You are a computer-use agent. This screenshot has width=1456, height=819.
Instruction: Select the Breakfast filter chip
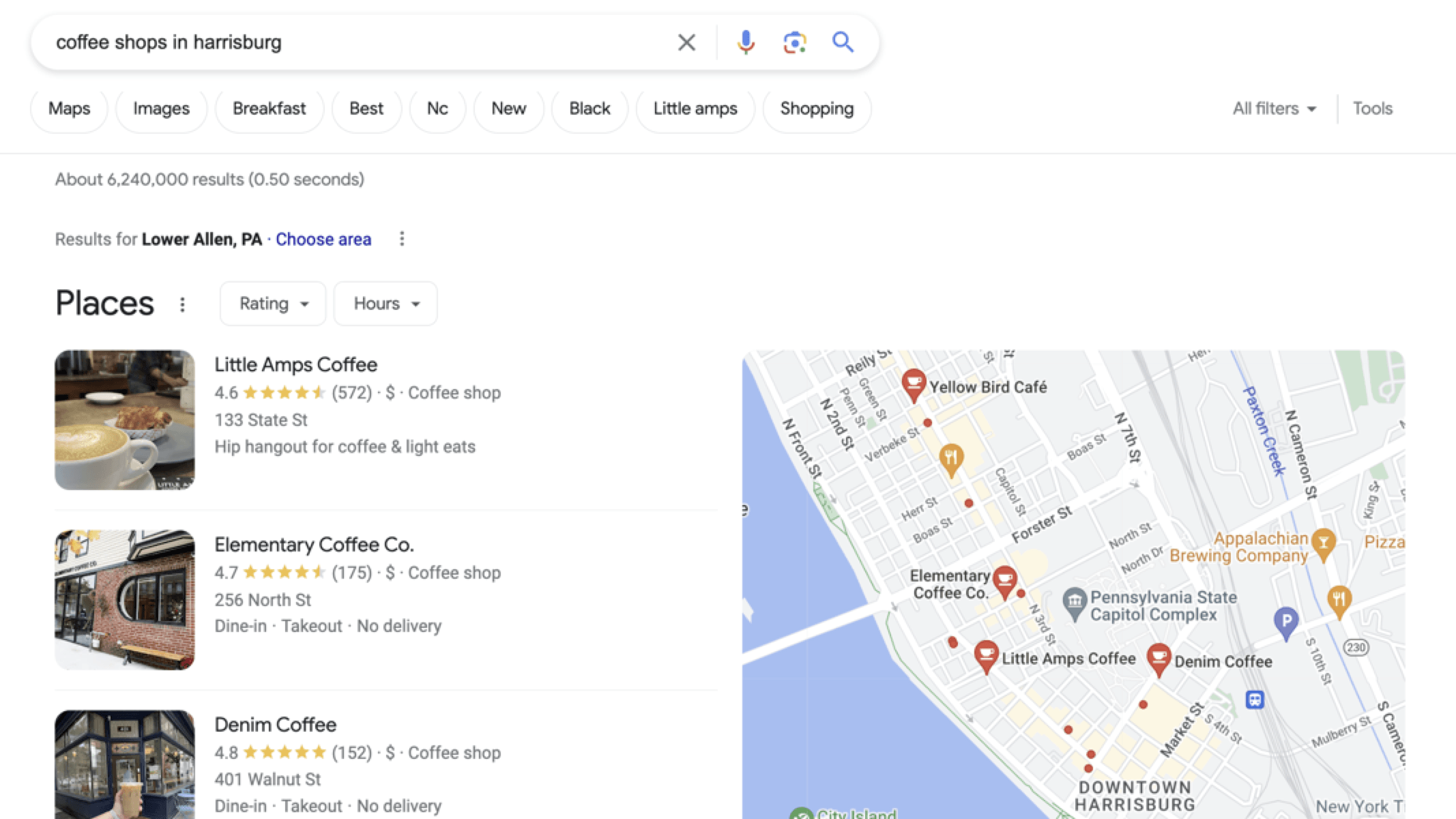click(x=269, y=109)
